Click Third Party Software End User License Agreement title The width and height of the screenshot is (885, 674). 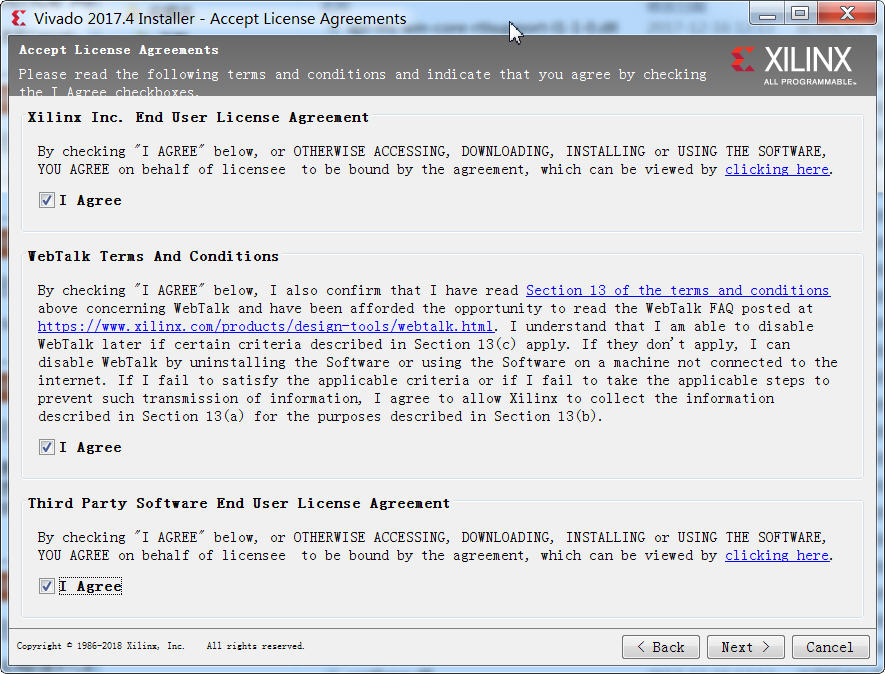(x=239, y=504)
